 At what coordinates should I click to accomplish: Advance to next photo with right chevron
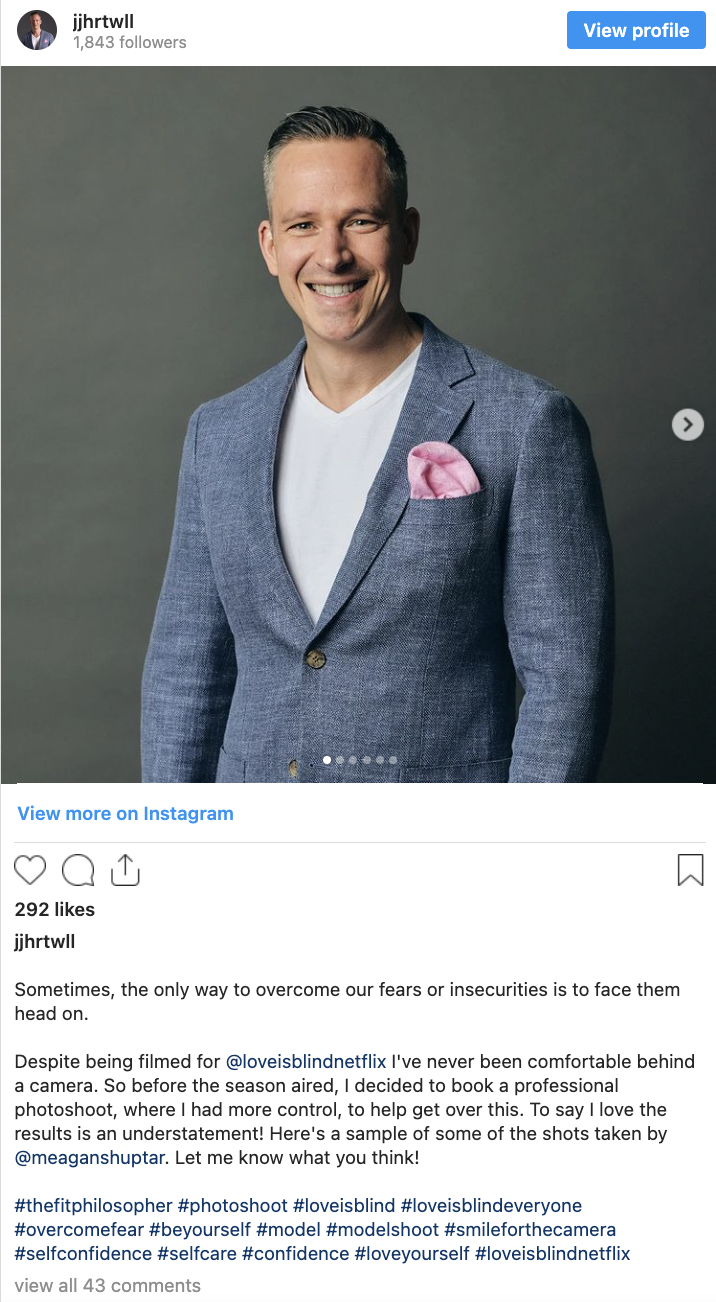coord(687,425)
